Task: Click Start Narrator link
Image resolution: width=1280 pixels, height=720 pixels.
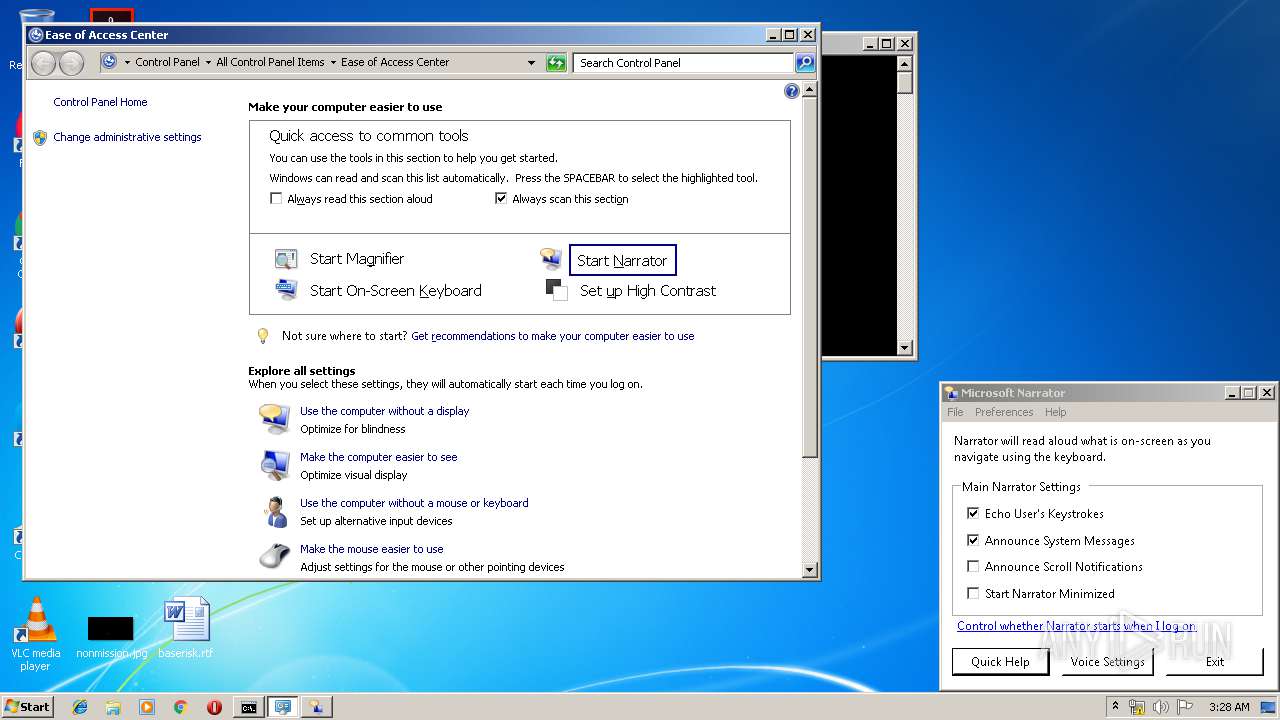Action: (x=622, y=260)
